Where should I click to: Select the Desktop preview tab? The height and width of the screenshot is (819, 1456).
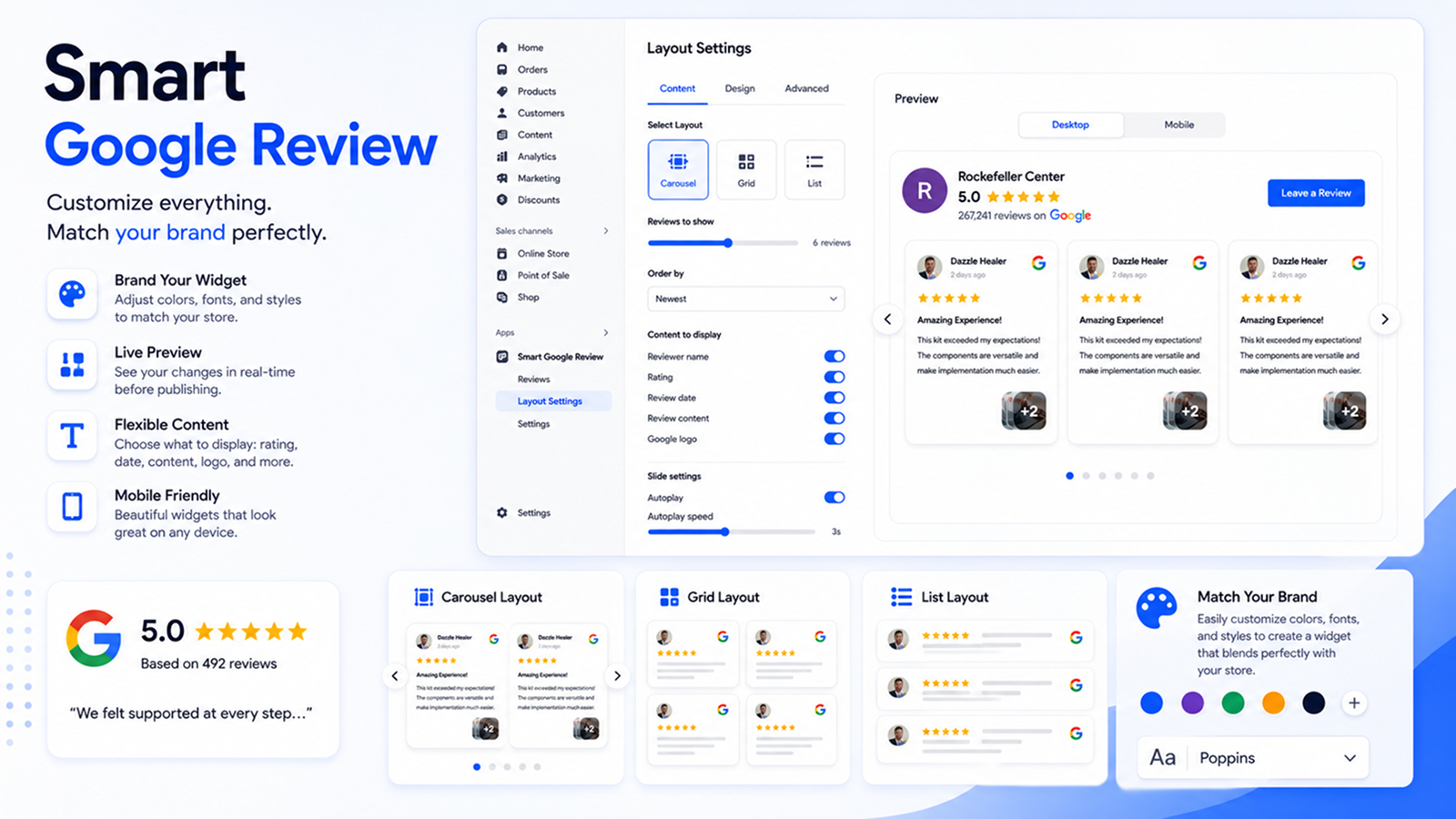[1070, 125]
